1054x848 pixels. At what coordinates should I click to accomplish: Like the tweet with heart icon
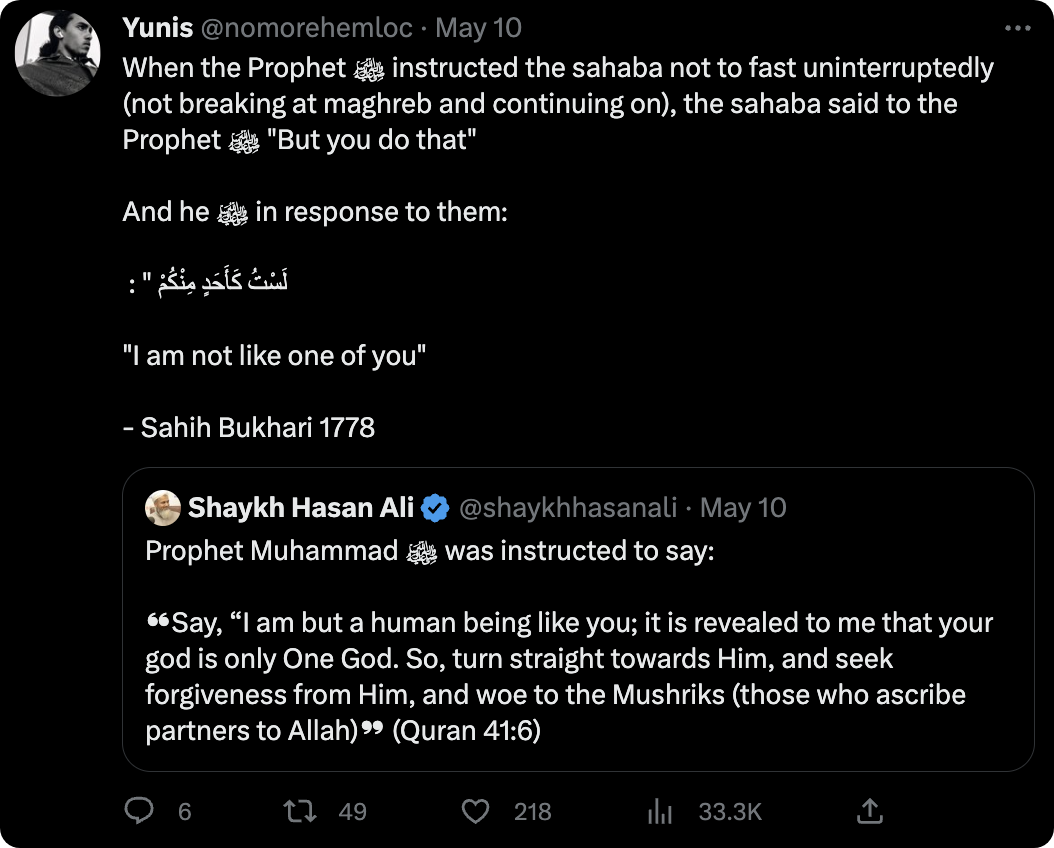480,811
